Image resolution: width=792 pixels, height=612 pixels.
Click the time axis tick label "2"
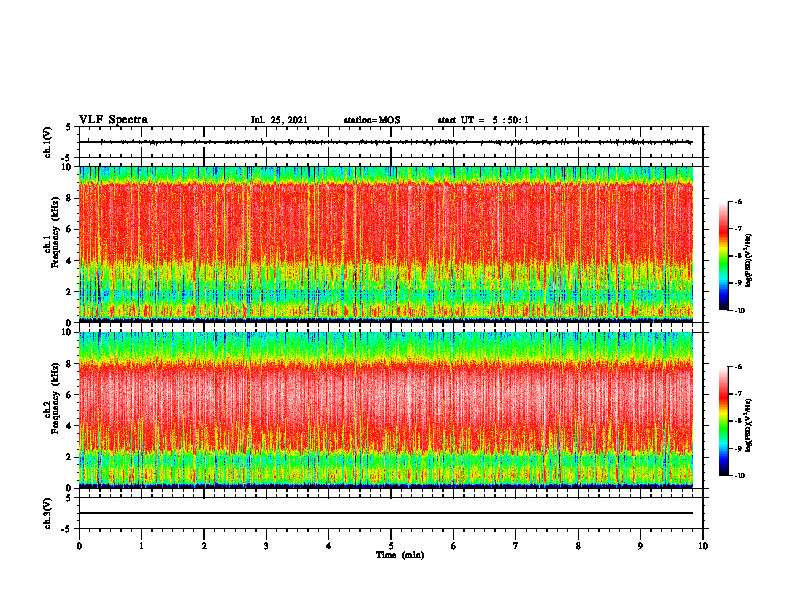204,546
